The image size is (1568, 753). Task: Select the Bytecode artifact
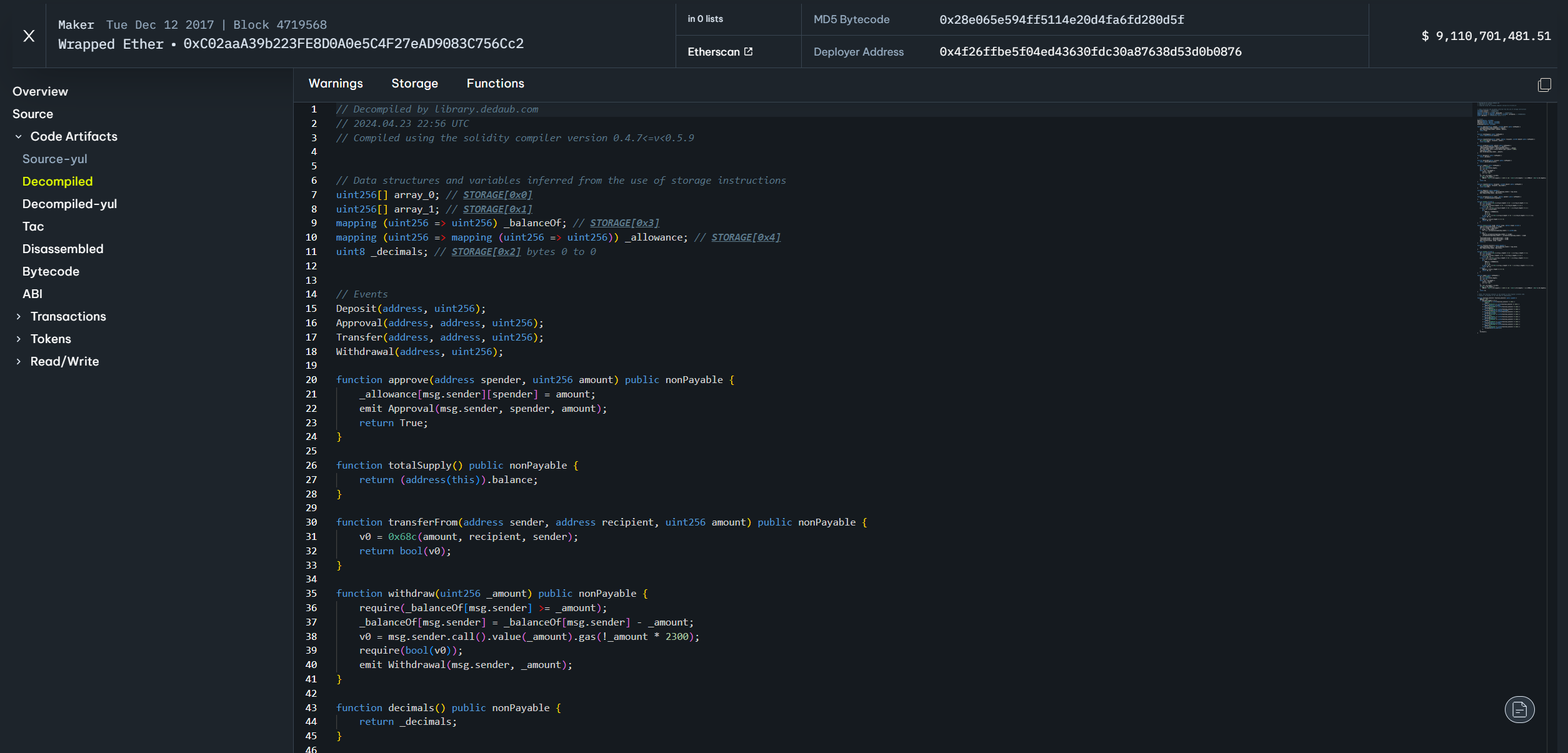(51, 272)
